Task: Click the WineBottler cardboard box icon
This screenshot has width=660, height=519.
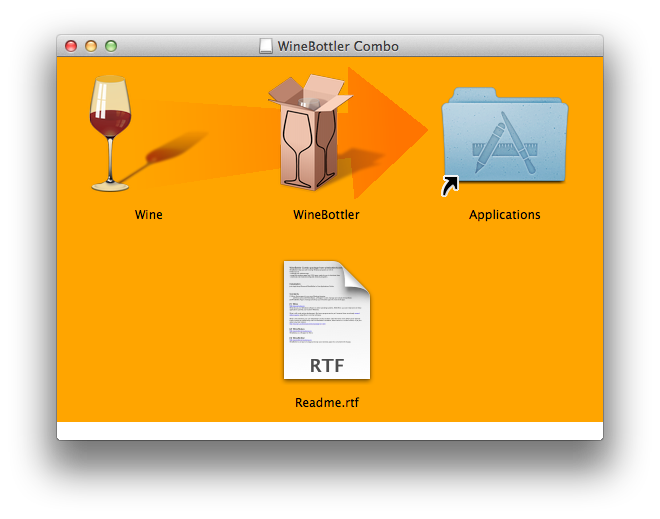Action: 310,137
